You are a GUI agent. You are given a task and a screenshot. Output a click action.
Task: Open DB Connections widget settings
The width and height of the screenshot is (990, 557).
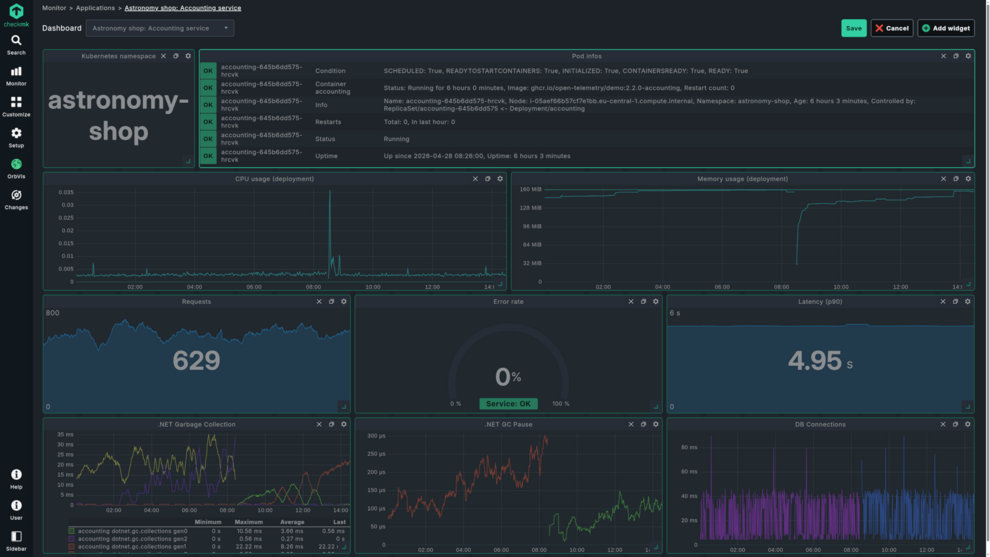[967, 424]
